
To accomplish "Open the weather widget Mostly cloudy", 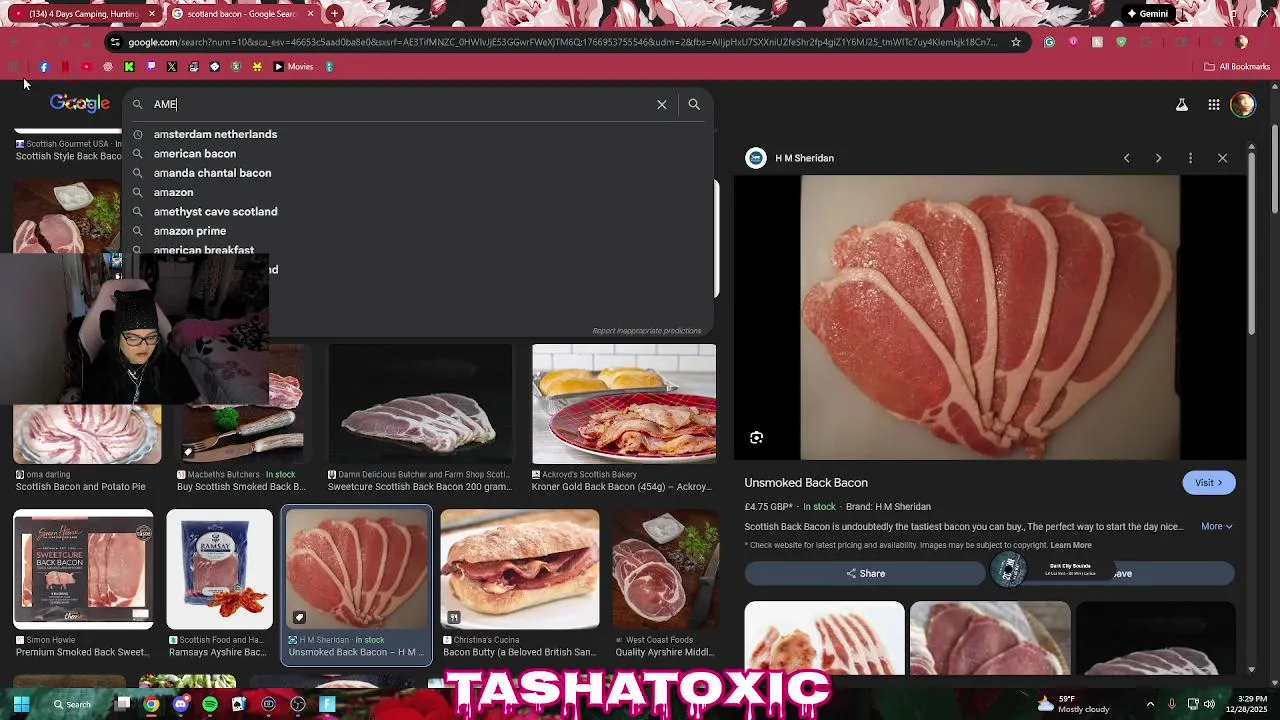I will [1072, 704].
